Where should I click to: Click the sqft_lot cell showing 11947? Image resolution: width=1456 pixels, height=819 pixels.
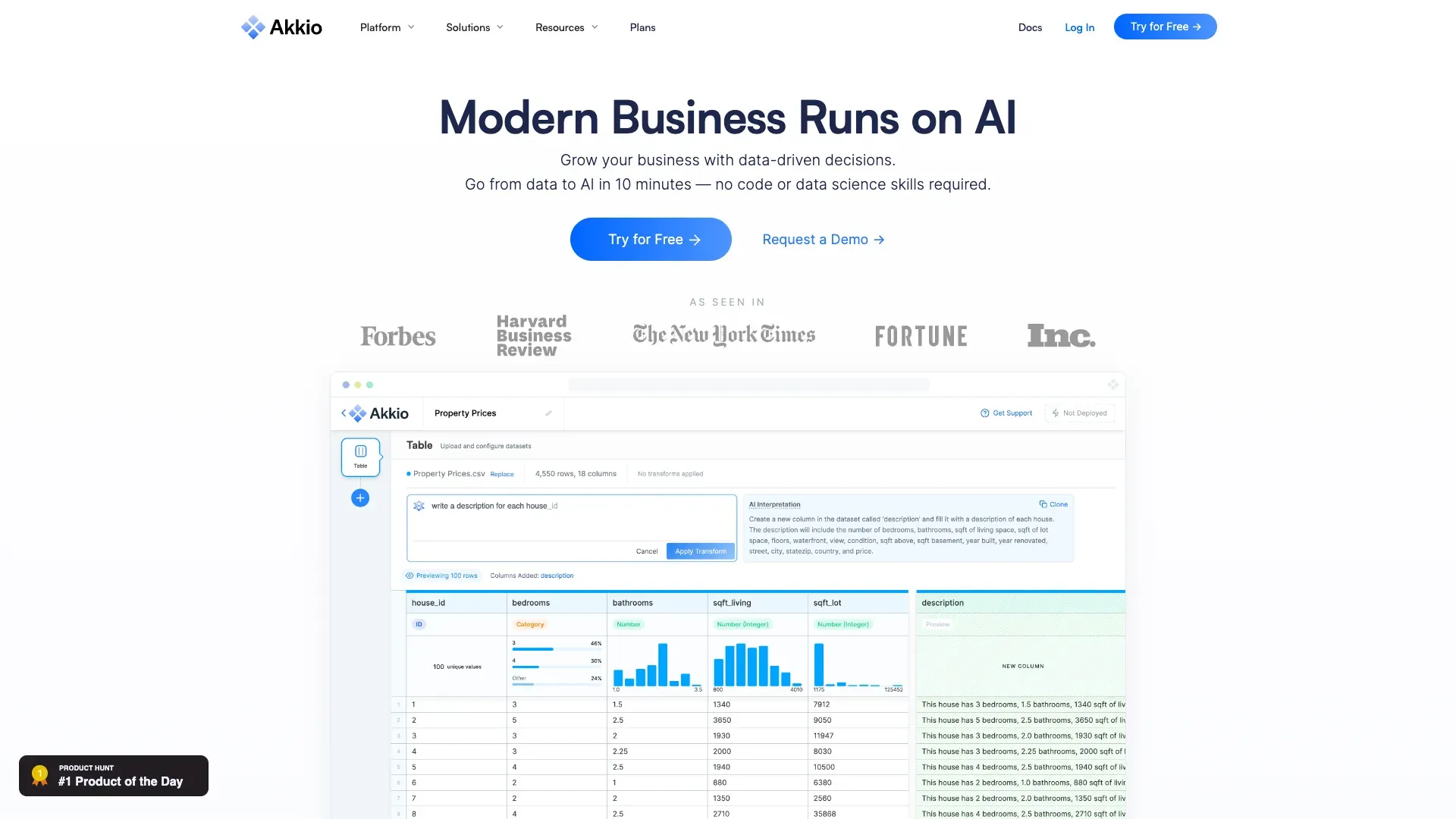(x=858, y=736)
